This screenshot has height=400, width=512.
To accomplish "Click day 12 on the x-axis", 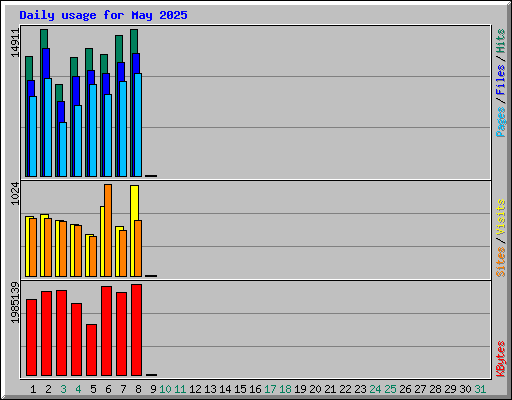I will pyautogui.click(x=195, y=389).
